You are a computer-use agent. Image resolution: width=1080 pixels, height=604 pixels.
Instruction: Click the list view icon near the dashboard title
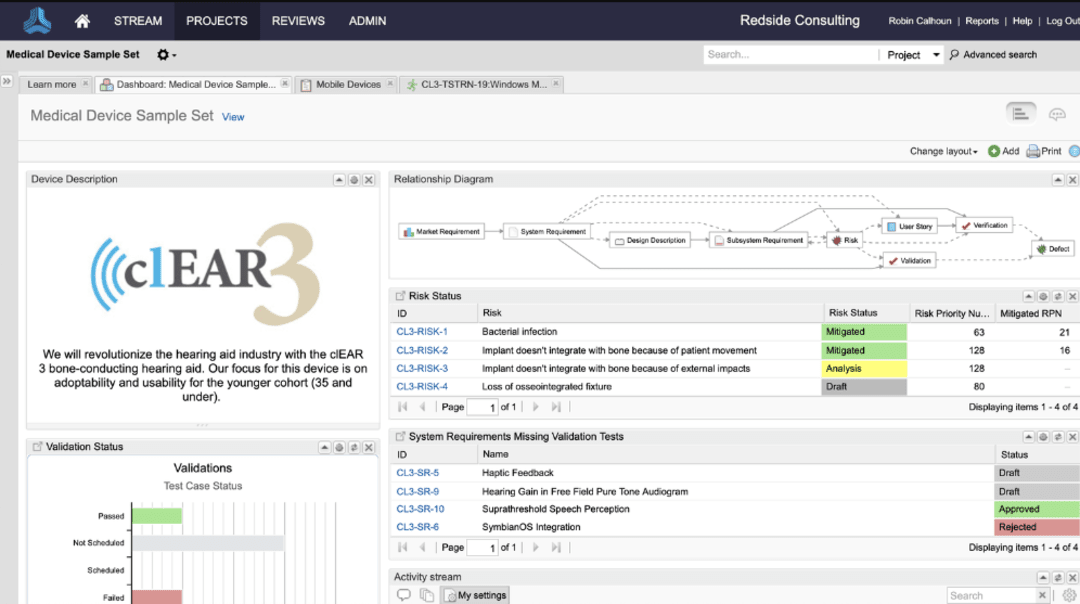coord(1020,113)
